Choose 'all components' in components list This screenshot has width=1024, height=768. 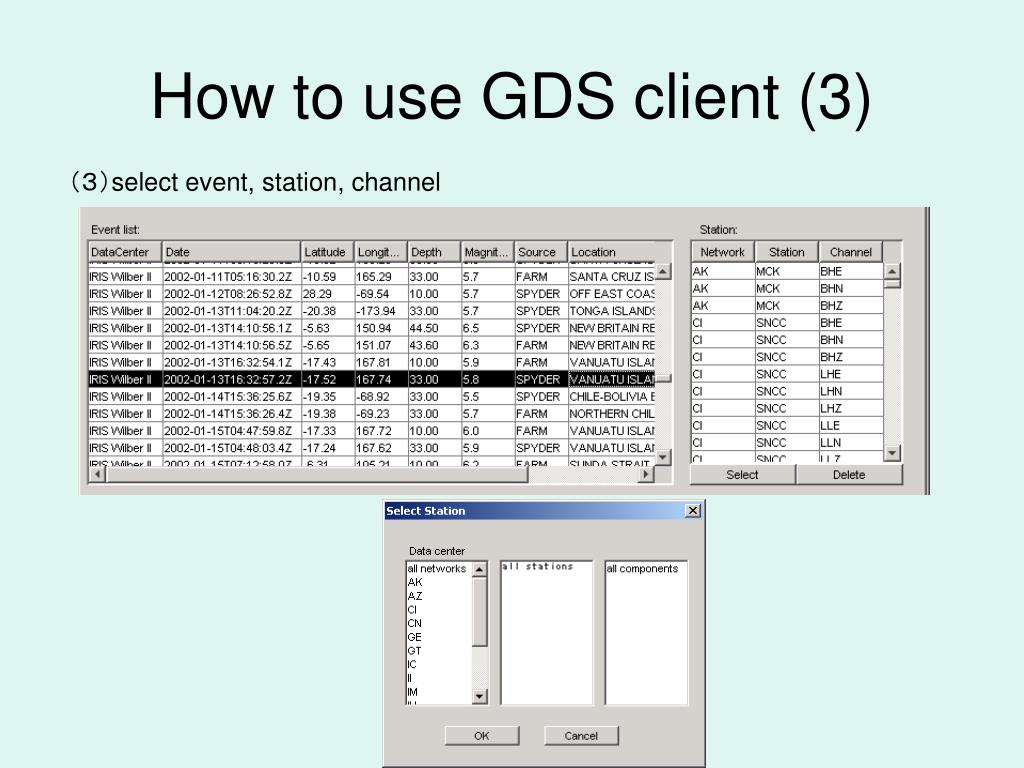(643, 568)
